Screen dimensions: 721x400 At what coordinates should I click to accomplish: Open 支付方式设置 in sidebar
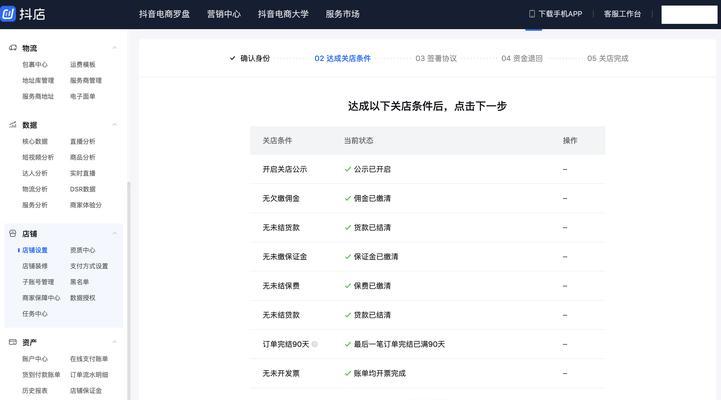89,266
